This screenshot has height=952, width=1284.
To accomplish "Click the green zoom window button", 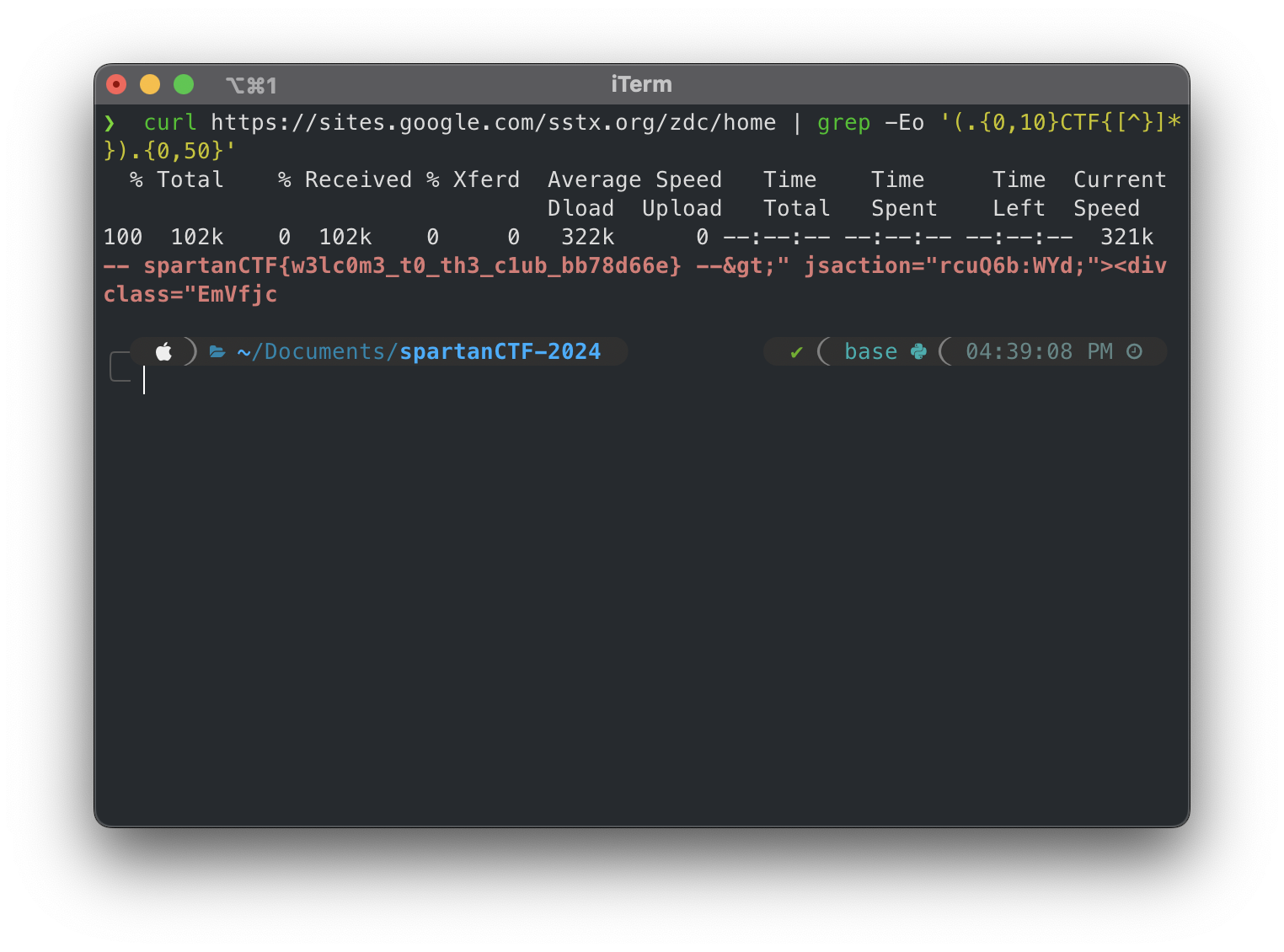I will pos(184,84).
